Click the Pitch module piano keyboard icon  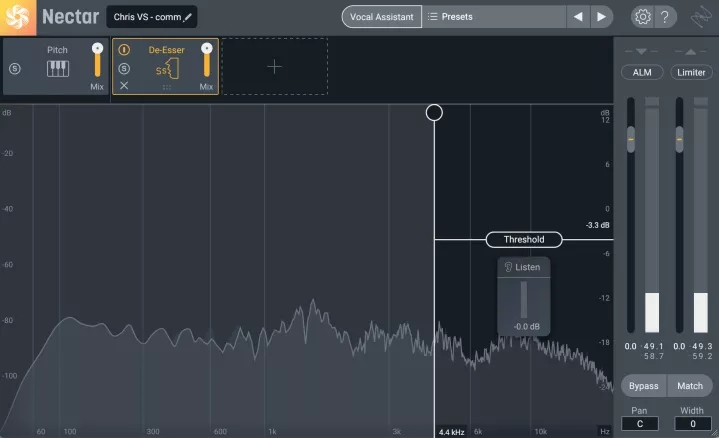(x=56, y=68)
